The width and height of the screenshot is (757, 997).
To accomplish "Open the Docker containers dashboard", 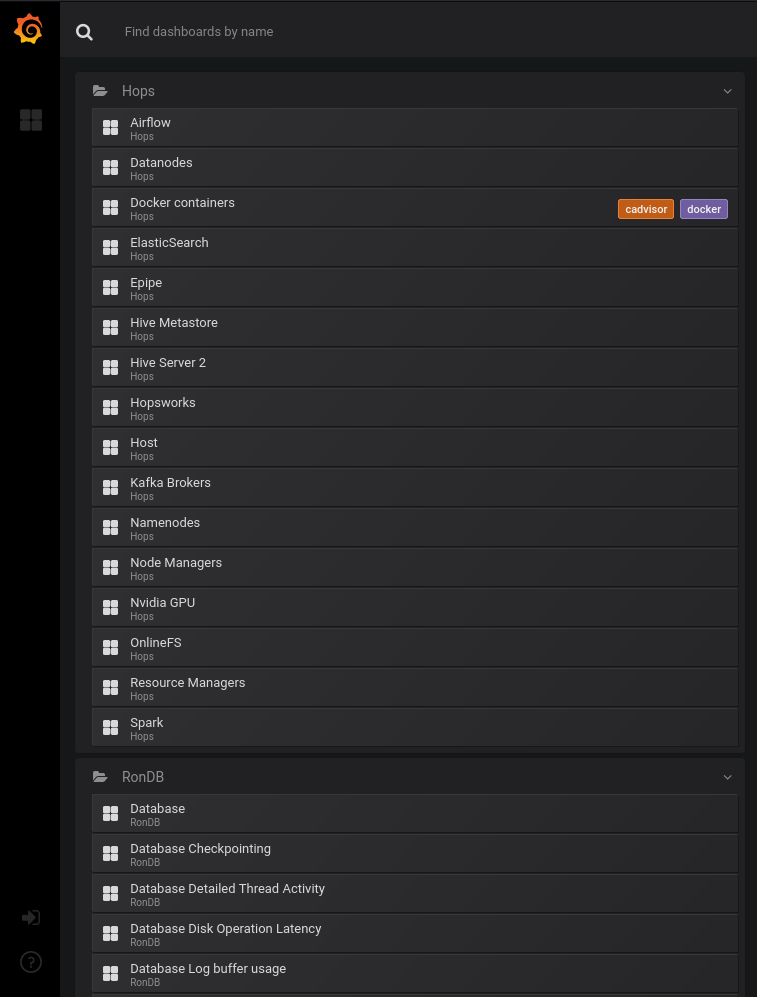I will 182,202.
